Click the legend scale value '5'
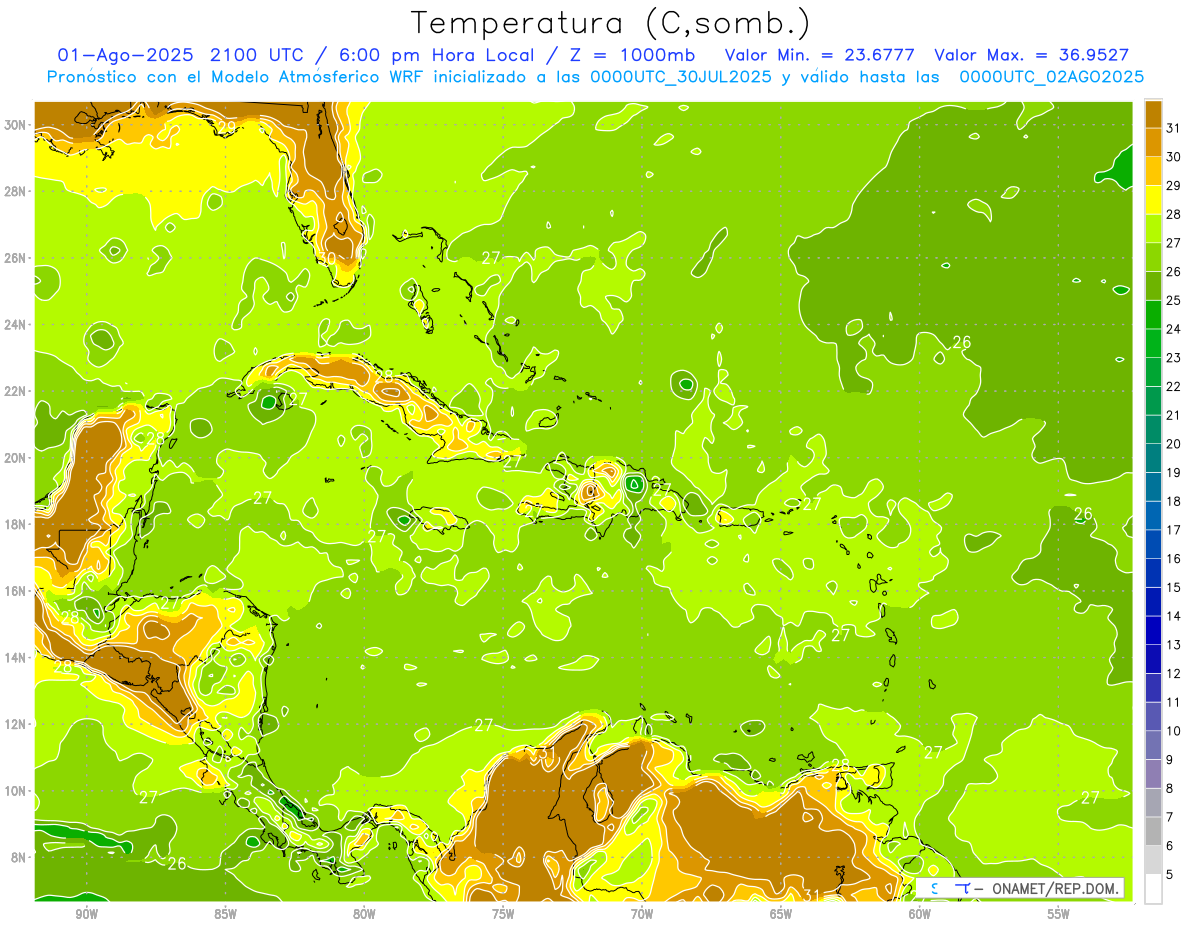This screenshot has width=1200, height=927. point(1171,874)
